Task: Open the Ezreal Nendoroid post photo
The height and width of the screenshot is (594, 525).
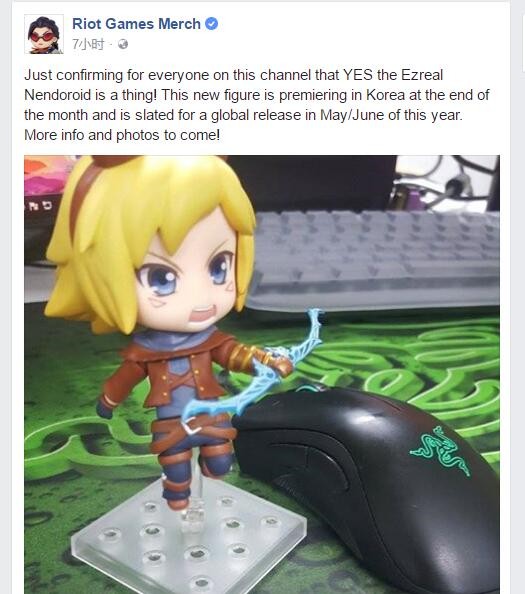Action: 262,374
